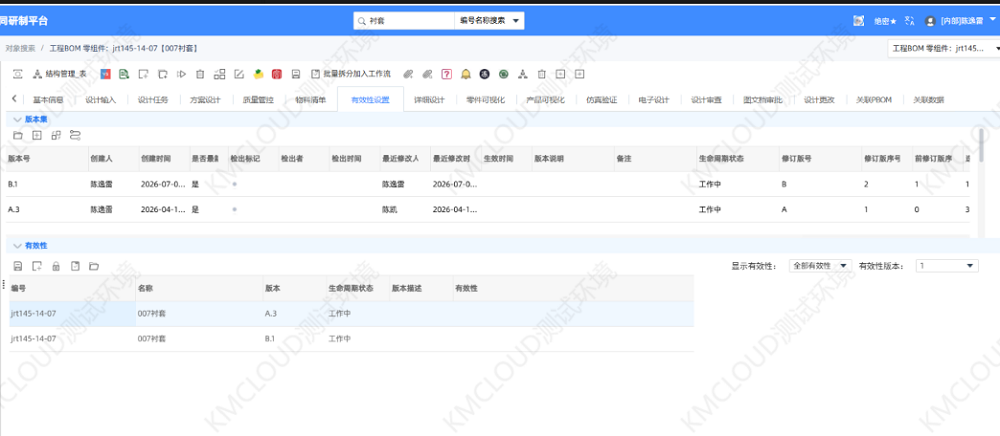Image resolution: width=1000 pixels, height=436 pixels.
Task: Click 批量拆分加入工作流 button
Action: 351,74
